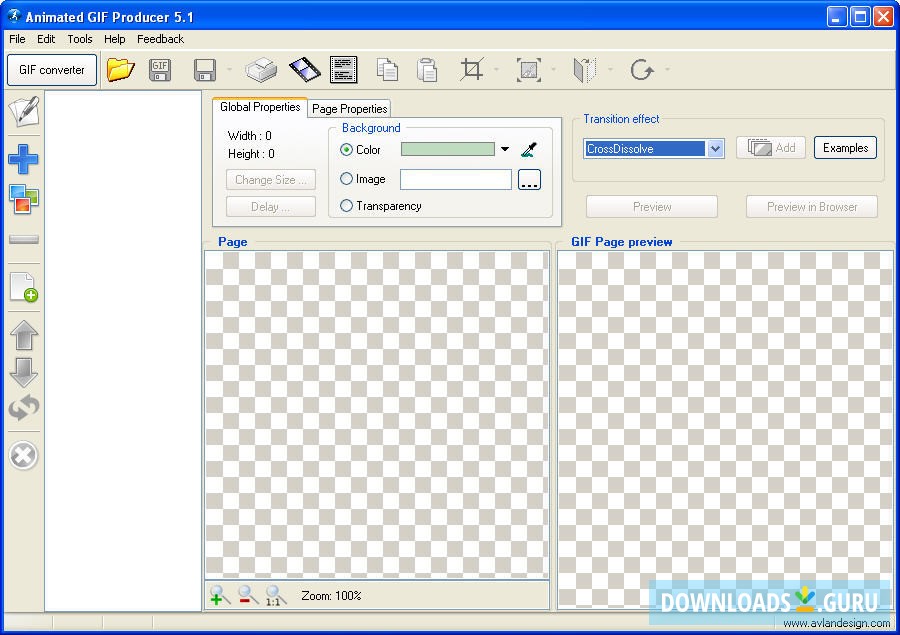Click the save as GIF floppy icon
Viewport: 900px width, 635px height.
(x=160, y=70)
